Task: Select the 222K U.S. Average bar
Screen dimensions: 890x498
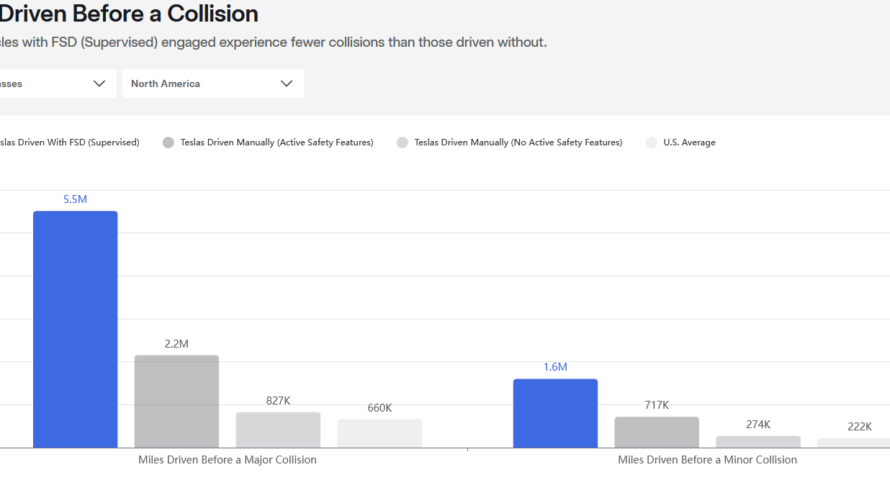Action: pos(854,443)
